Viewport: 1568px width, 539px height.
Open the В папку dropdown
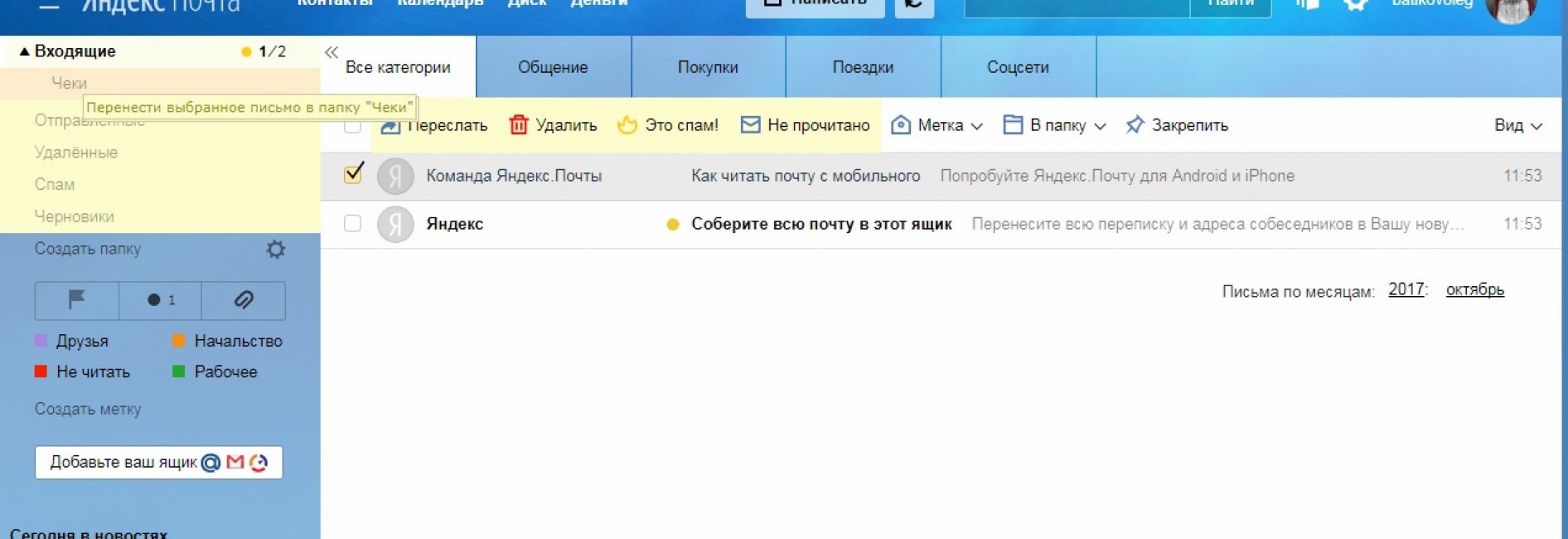point(1054,125)
